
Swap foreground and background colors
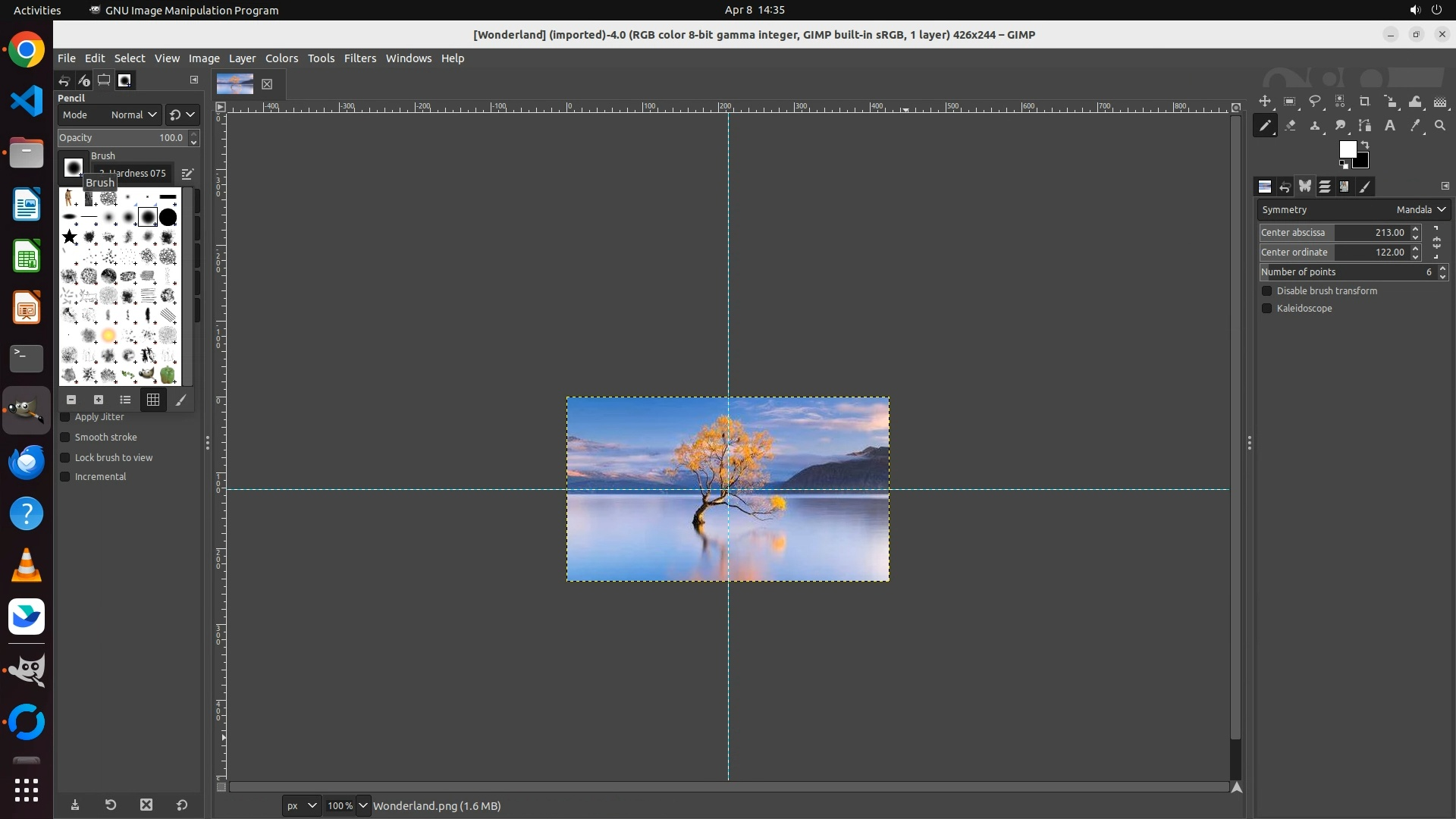point(1365,144)
